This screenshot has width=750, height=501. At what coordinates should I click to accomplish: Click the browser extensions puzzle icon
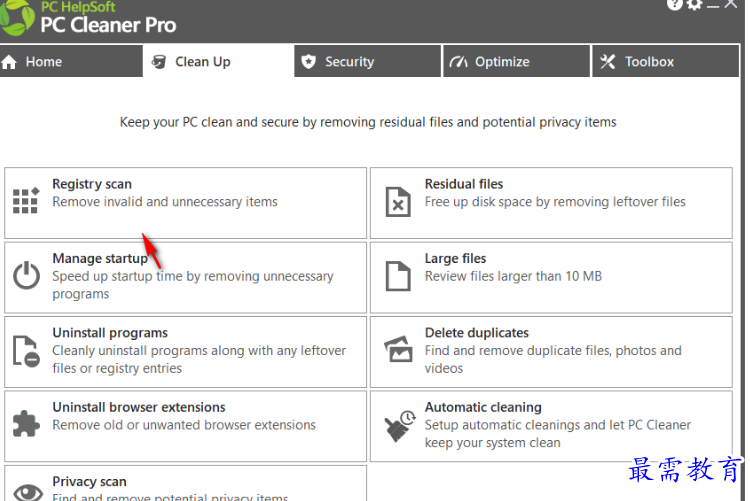(26, 423)
